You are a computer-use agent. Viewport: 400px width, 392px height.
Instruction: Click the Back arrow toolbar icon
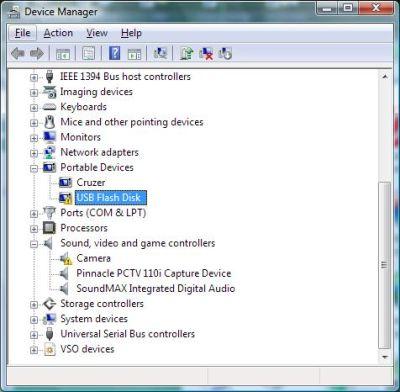pos(18,53)
